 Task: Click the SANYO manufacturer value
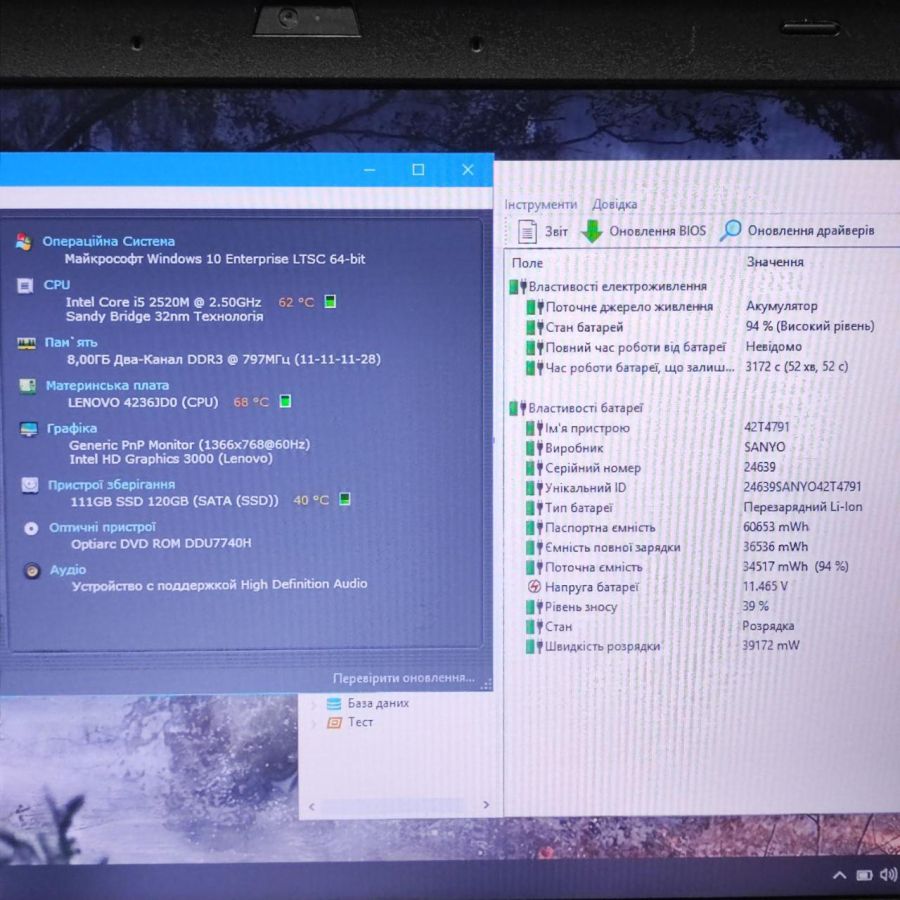click(764, 447)
